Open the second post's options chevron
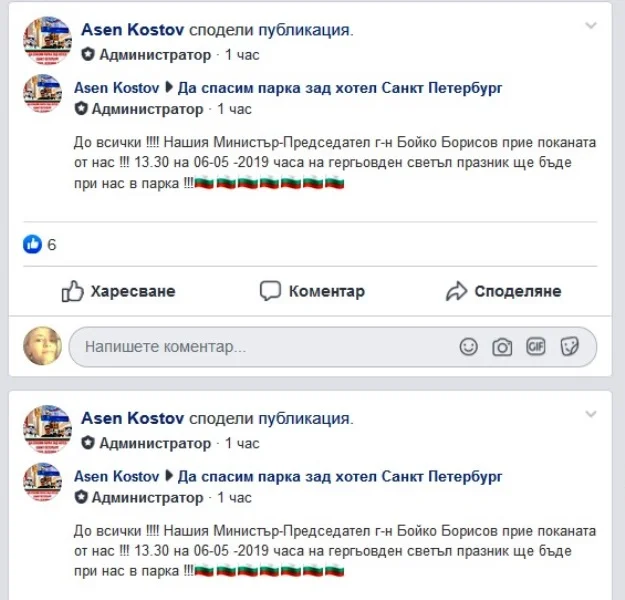The image size is (625, 600). click(590, 415)
